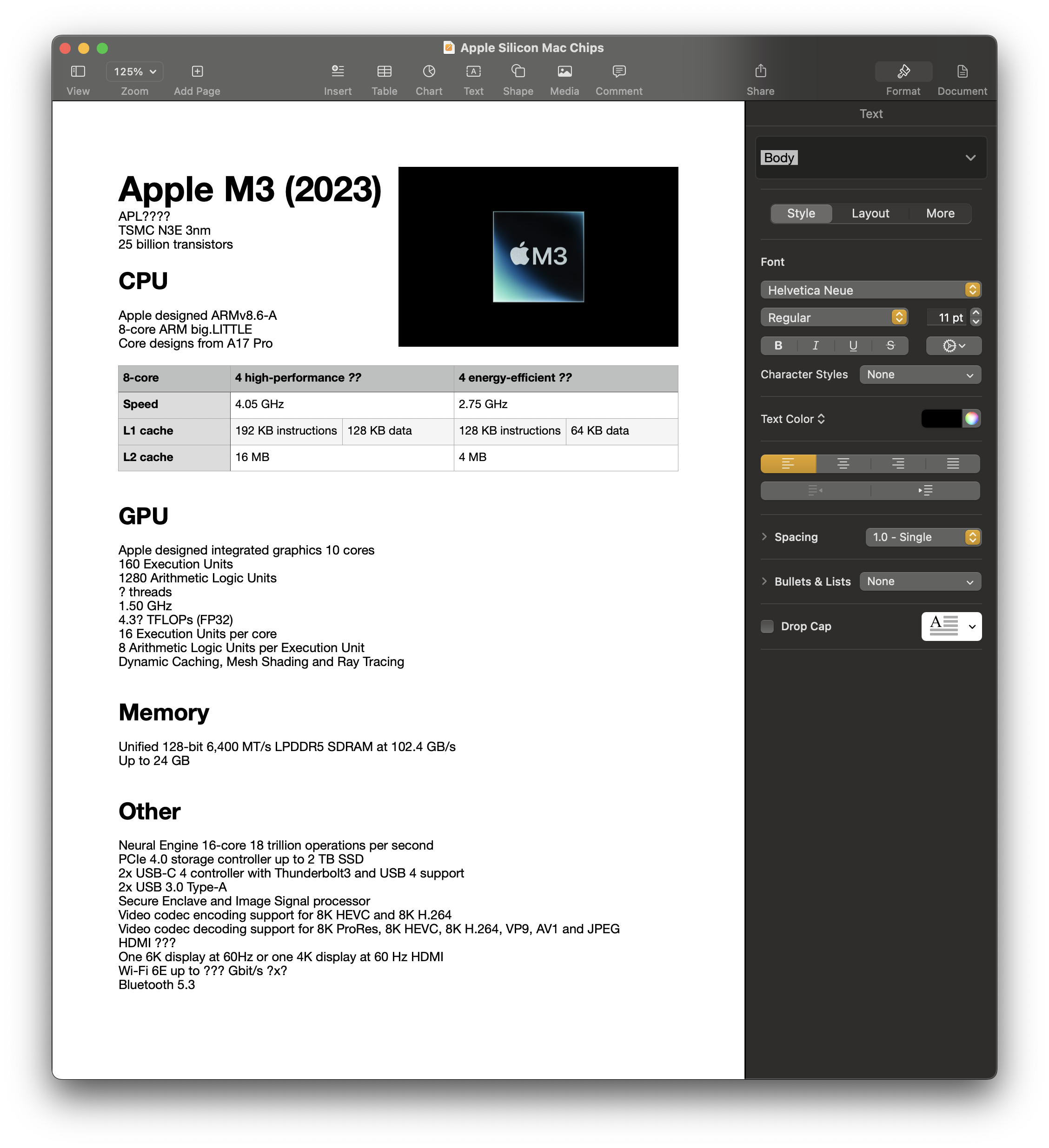1049x1148 pixels.
Task: Toggle italic formatting
Action: tap(816, 346)
